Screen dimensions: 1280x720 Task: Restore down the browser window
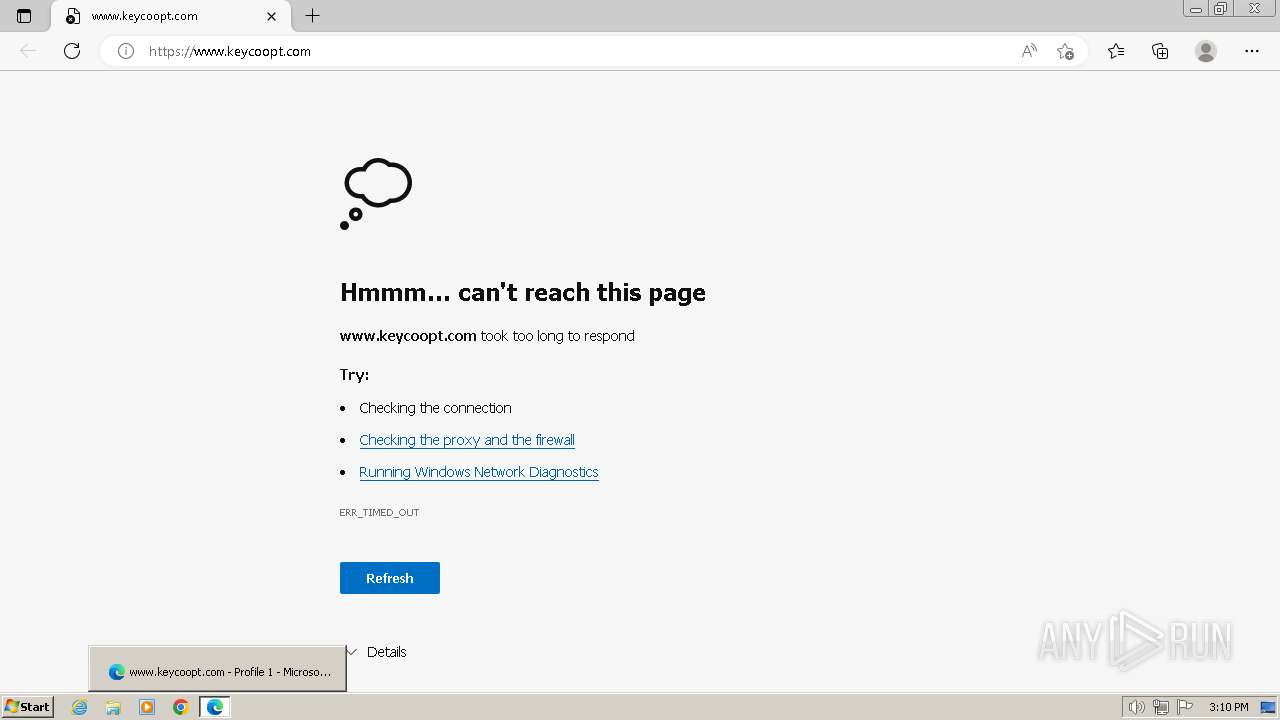pos(1221,9)
